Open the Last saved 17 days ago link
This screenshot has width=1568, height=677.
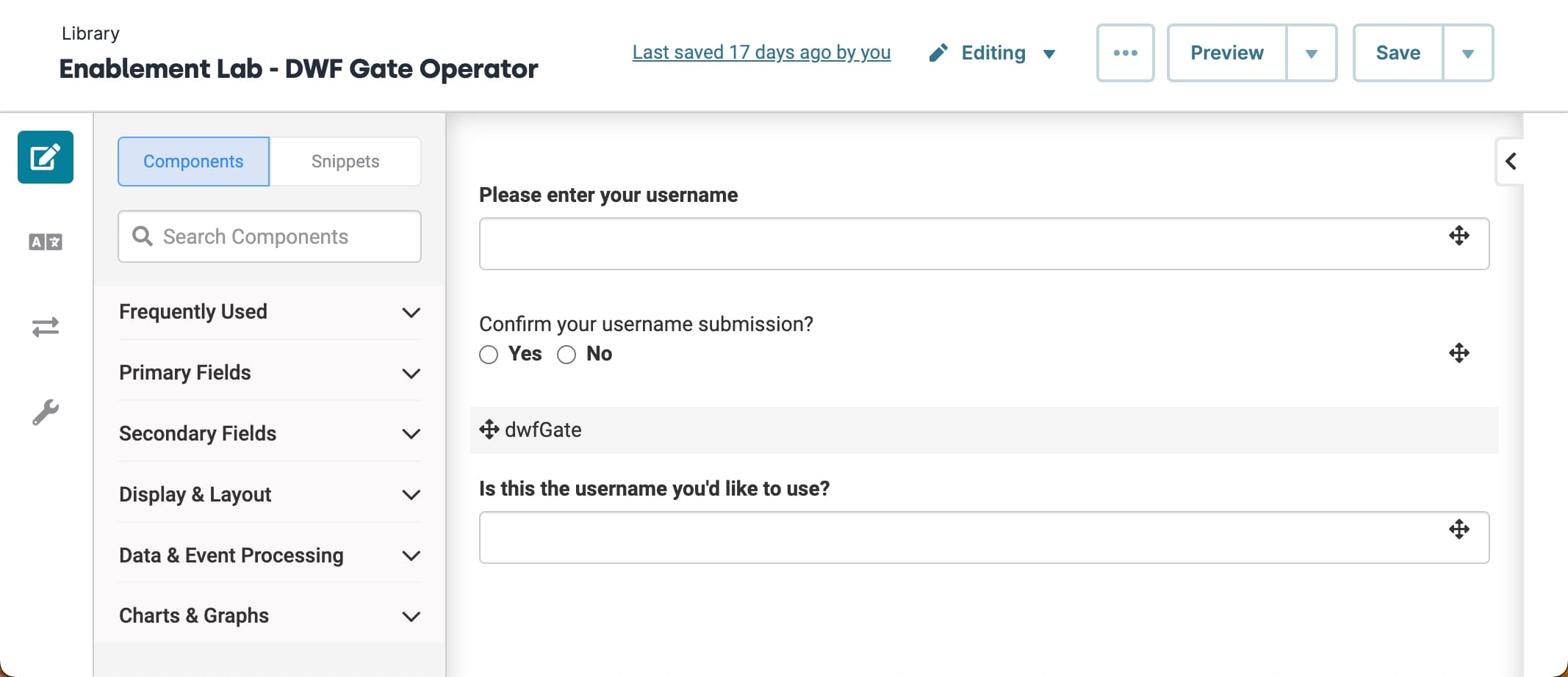click(761, 53)
